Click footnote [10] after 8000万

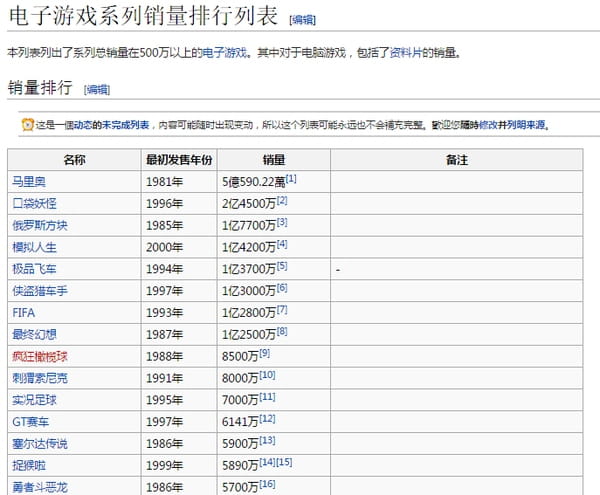(267, 375)
